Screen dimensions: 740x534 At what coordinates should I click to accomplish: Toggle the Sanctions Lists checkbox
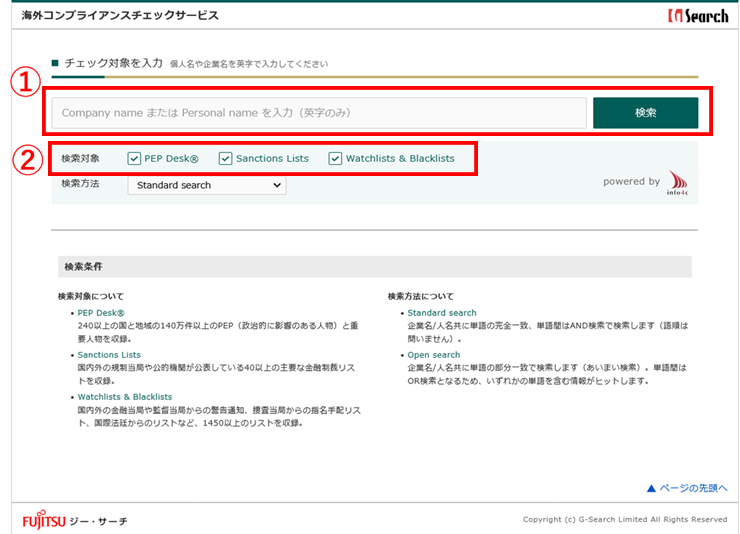(x=225, y=158)
